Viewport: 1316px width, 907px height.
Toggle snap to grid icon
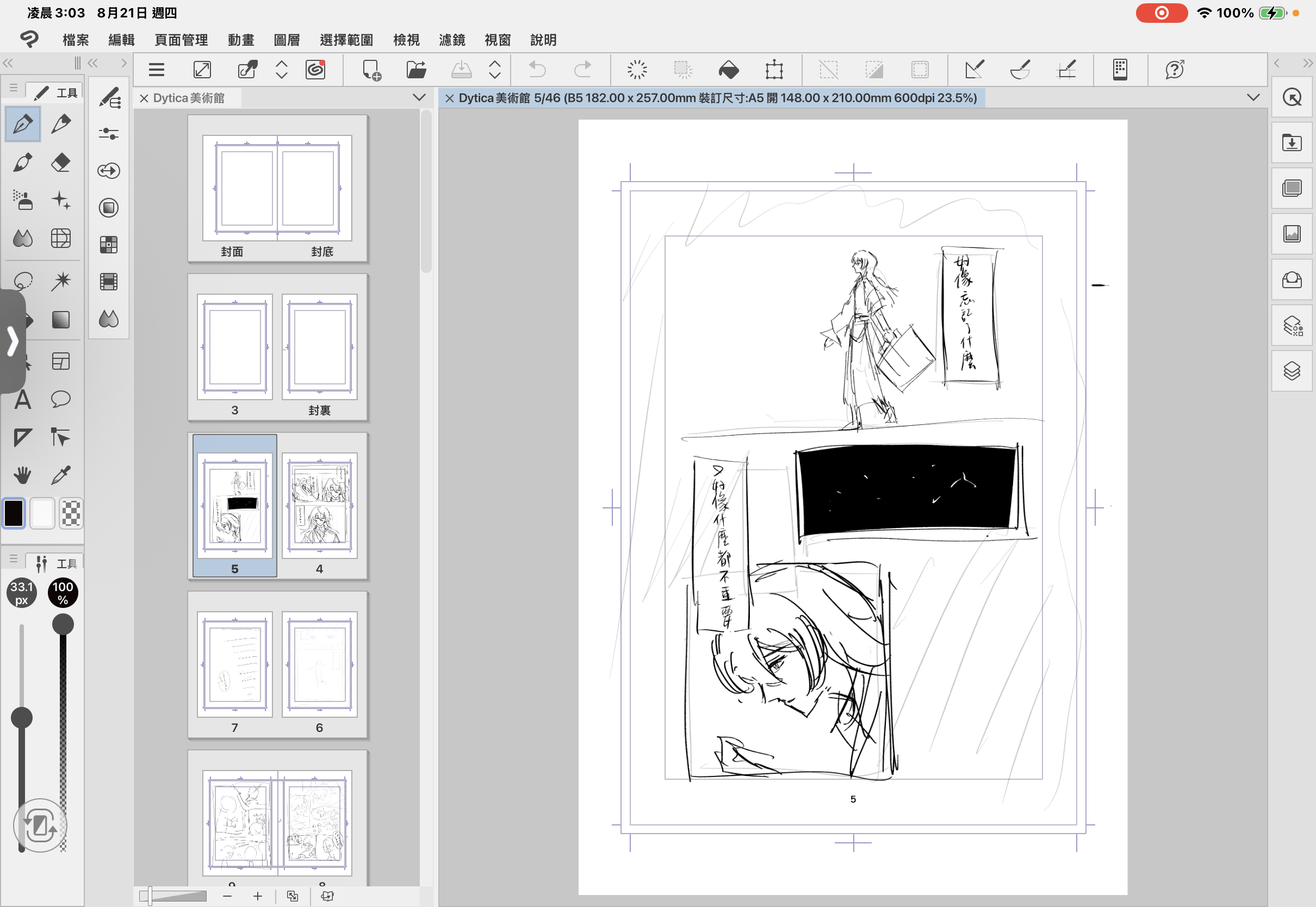1066,70
